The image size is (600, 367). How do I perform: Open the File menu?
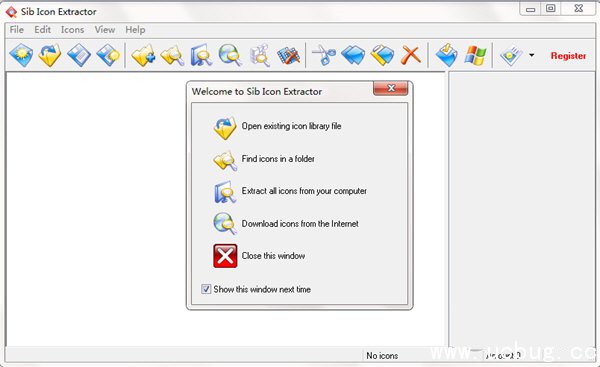click(16, 30)
